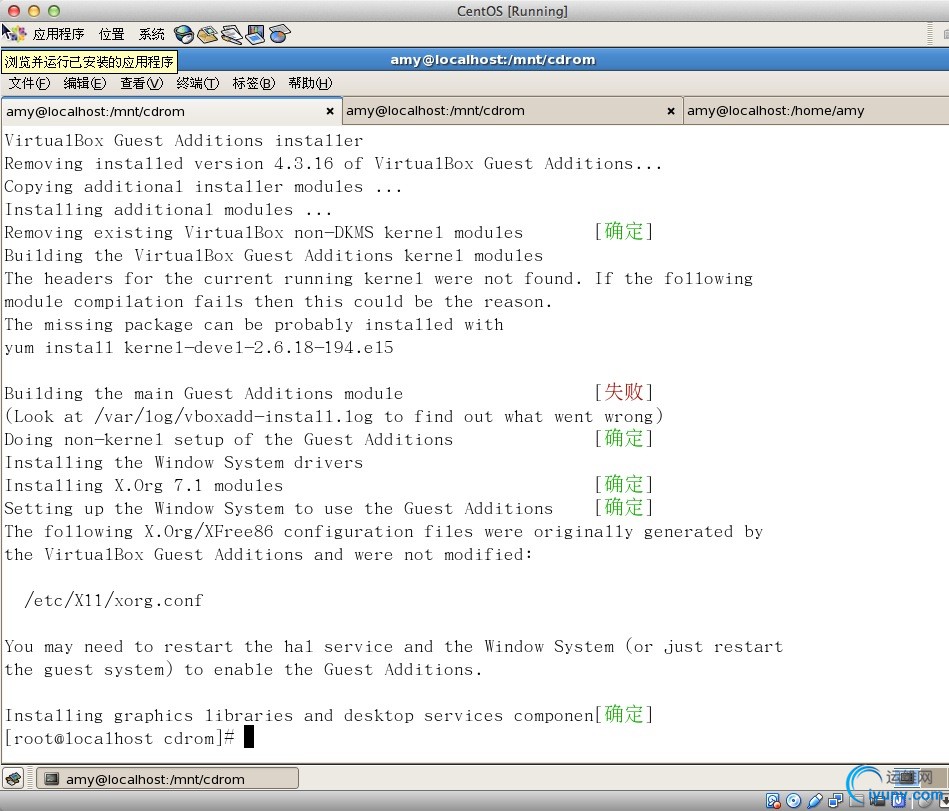Open terminal 帮助(H) Help menu
Screen dimensions: 949x811
tap(310, 83)
